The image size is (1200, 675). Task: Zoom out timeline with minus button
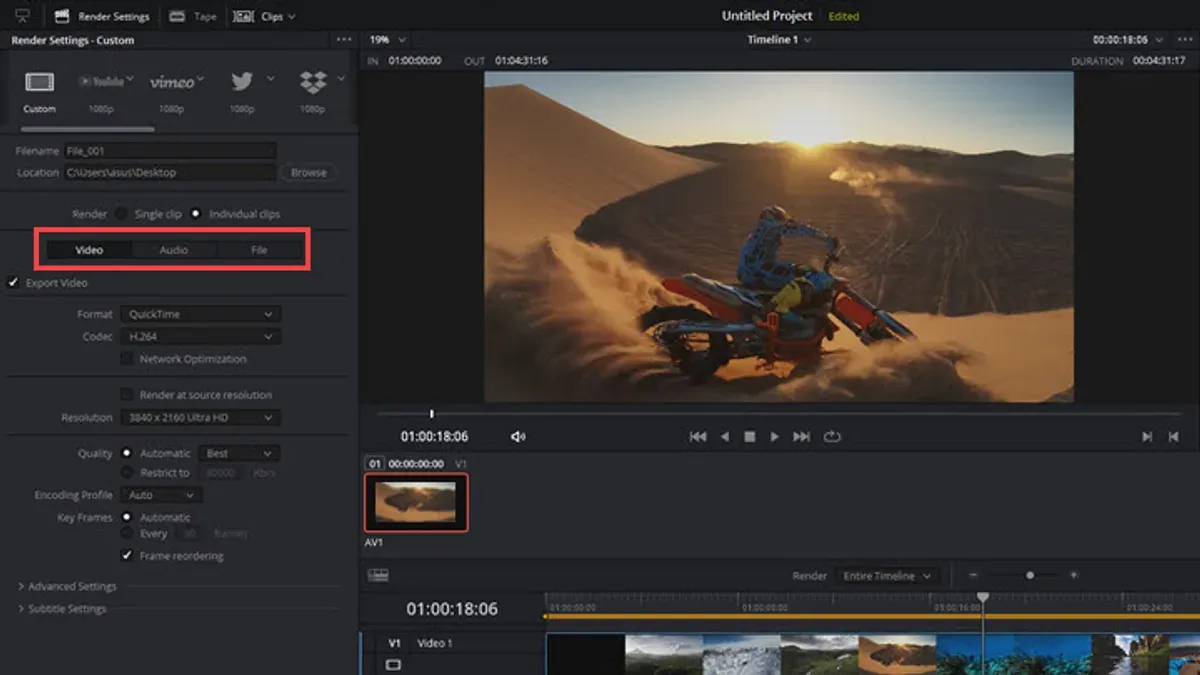coord(973,576)
